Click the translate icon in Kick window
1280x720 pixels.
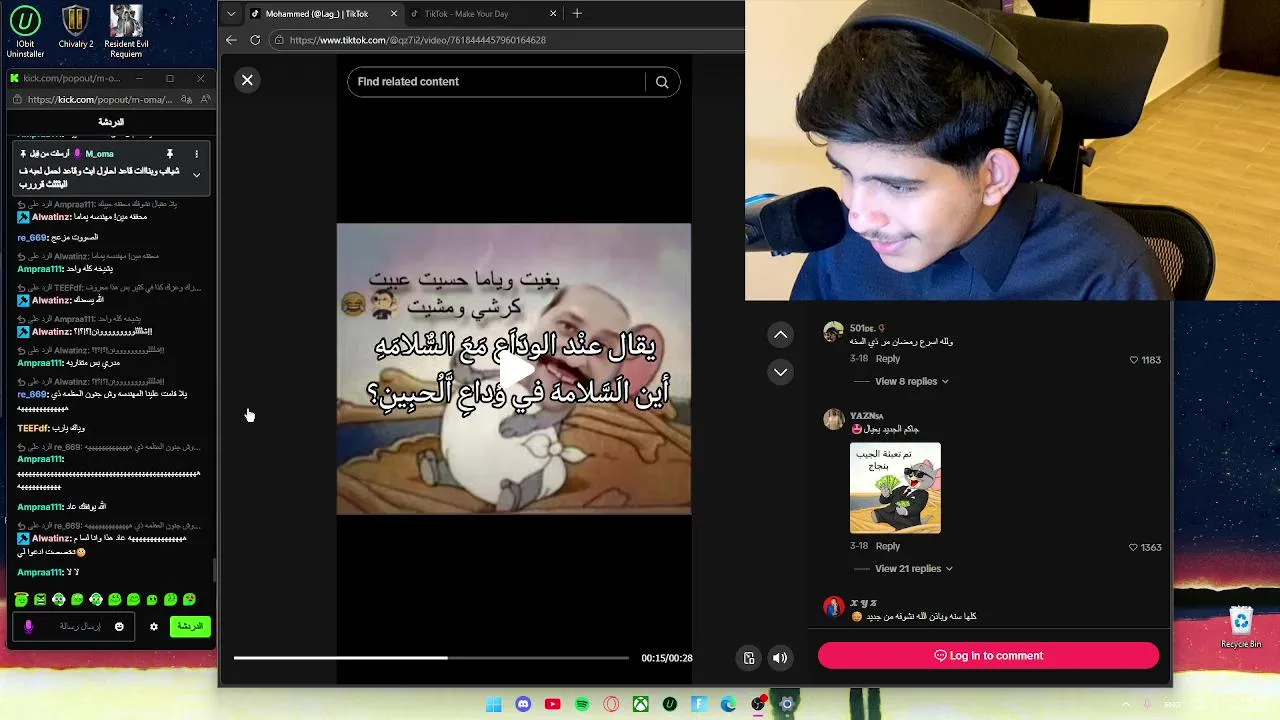pos(186,99)
